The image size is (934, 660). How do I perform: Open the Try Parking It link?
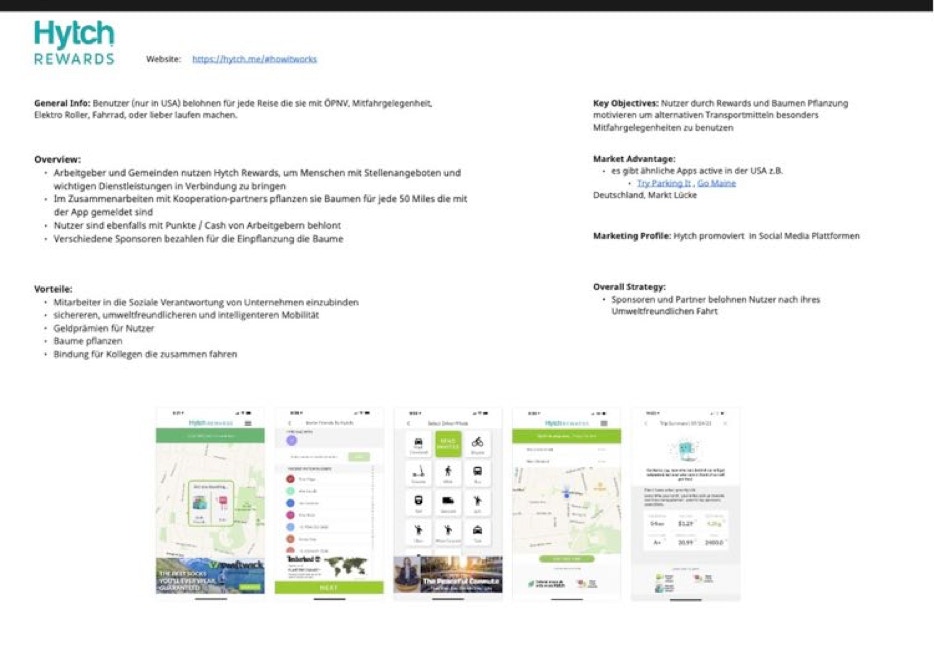[663, 183]
